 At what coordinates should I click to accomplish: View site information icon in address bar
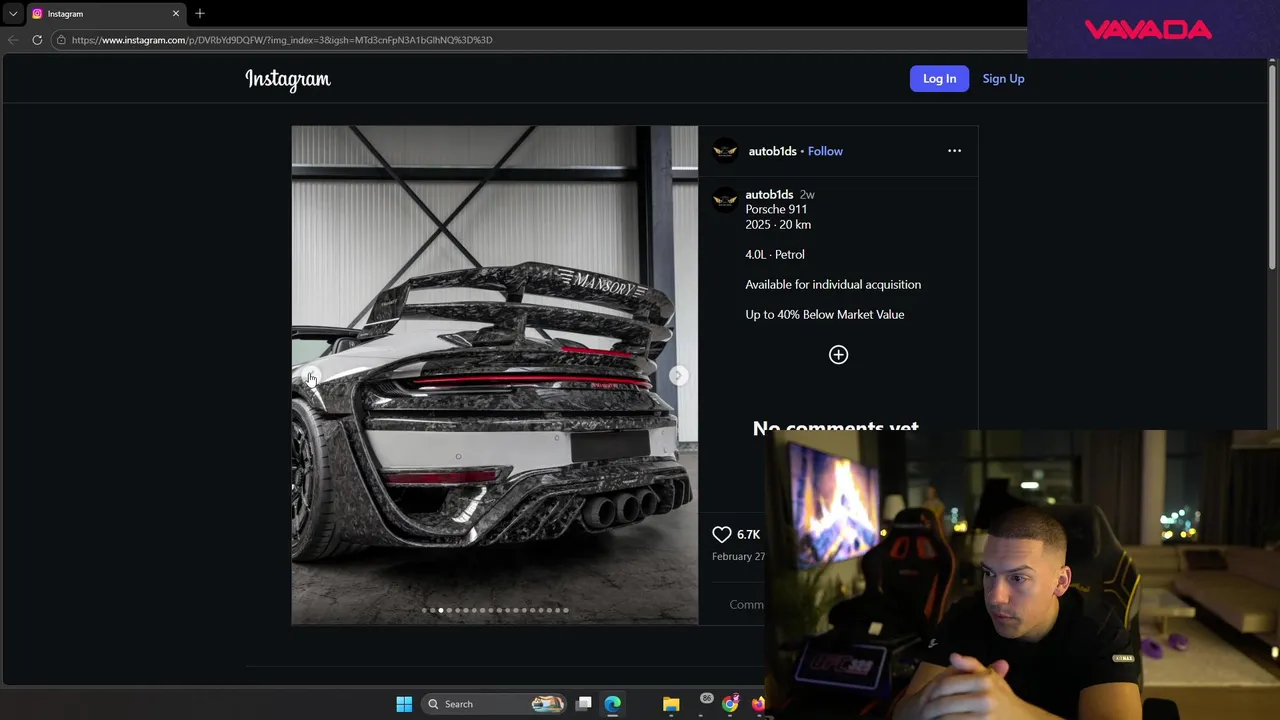click(61, 40)
